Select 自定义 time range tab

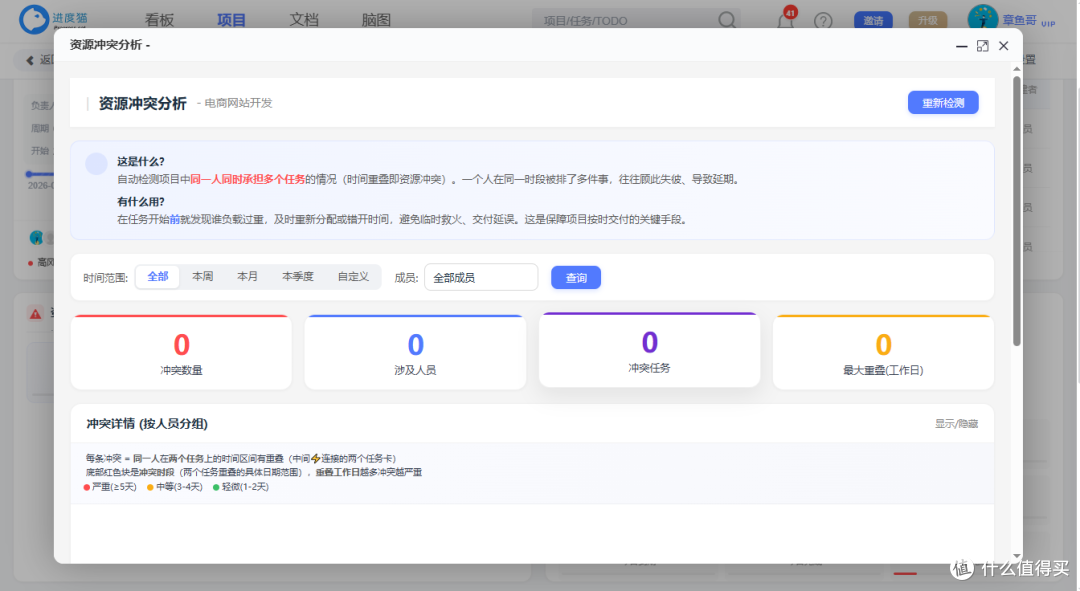353,276
